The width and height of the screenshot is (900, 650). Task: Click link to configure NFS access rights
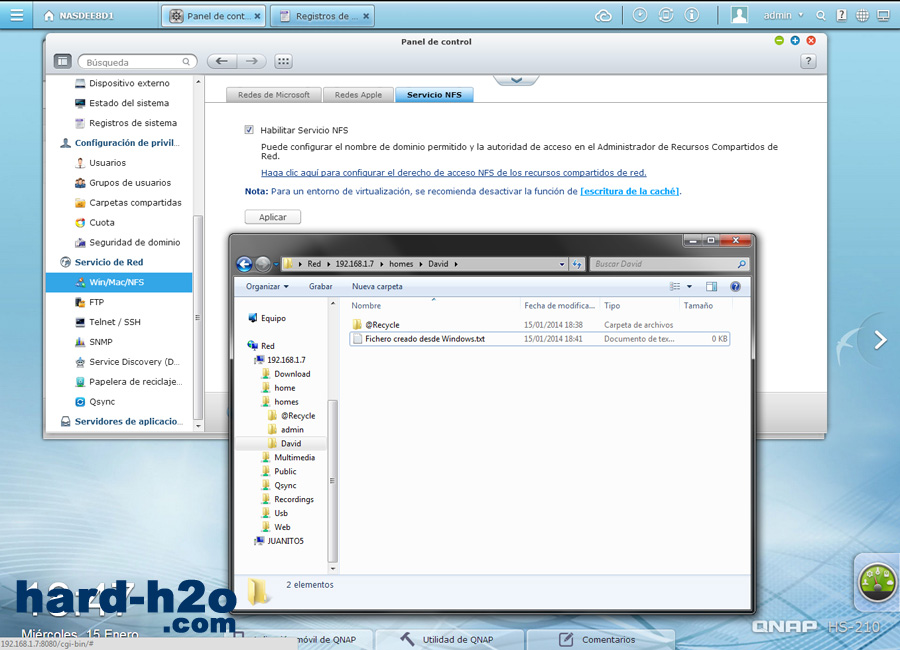[x=453, y=172]
